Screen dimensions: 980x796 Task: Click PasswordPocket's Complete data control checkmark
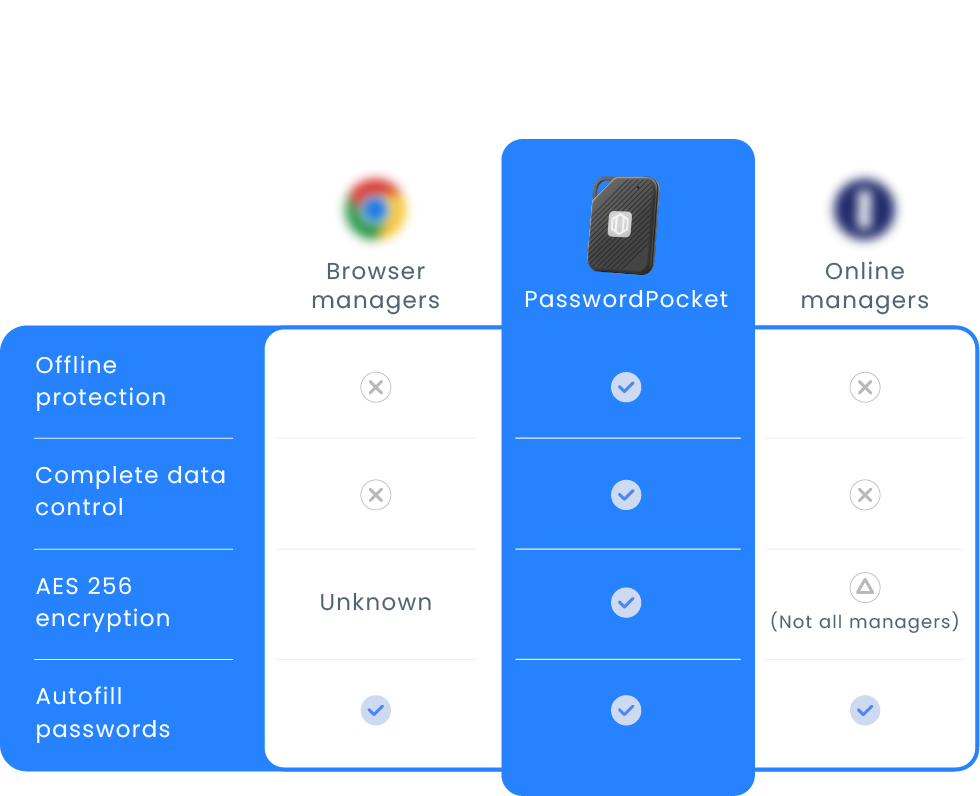tap(626, 495)
